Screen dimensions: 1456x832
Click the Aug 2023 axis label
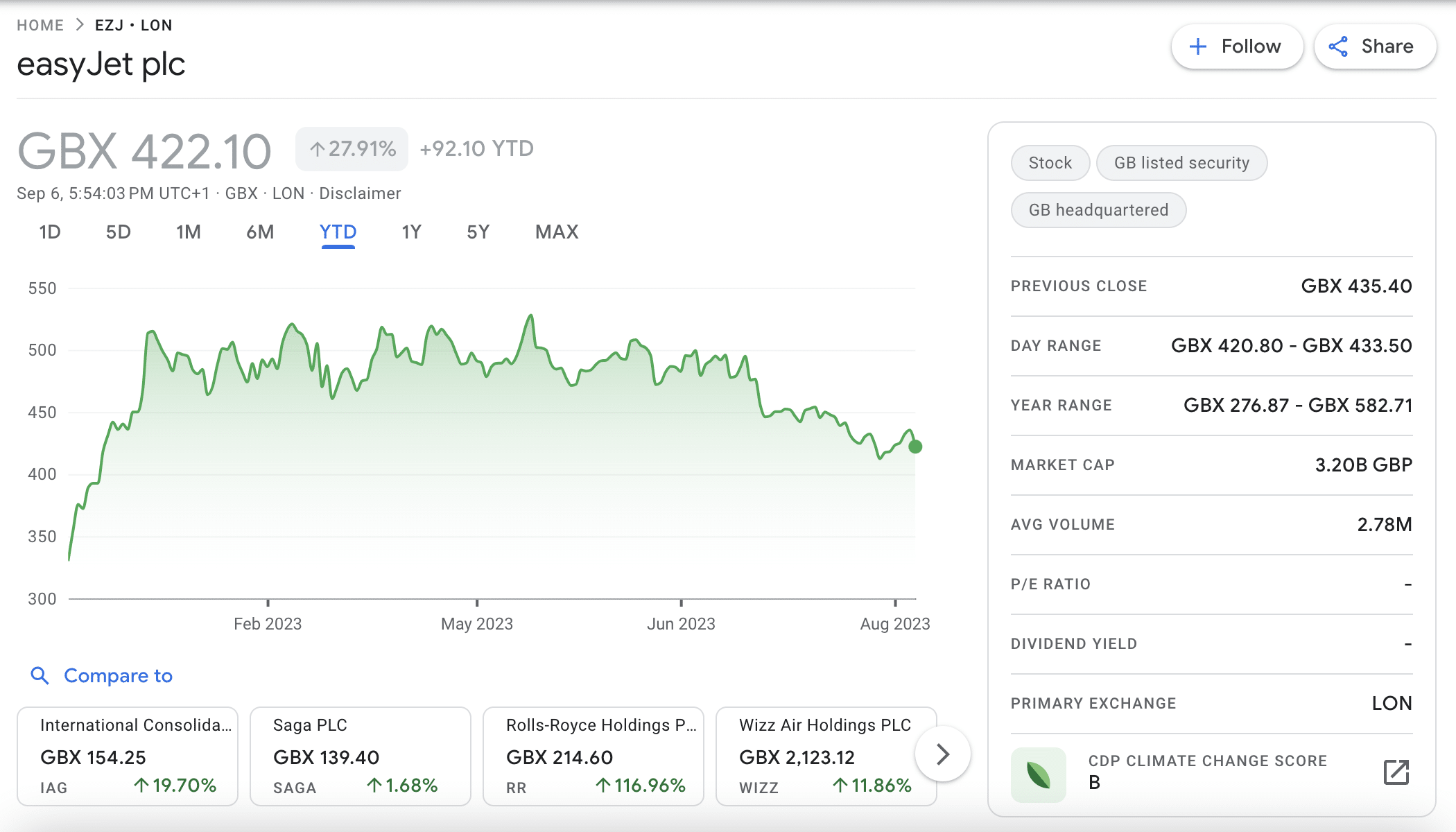tap(895, 624)
